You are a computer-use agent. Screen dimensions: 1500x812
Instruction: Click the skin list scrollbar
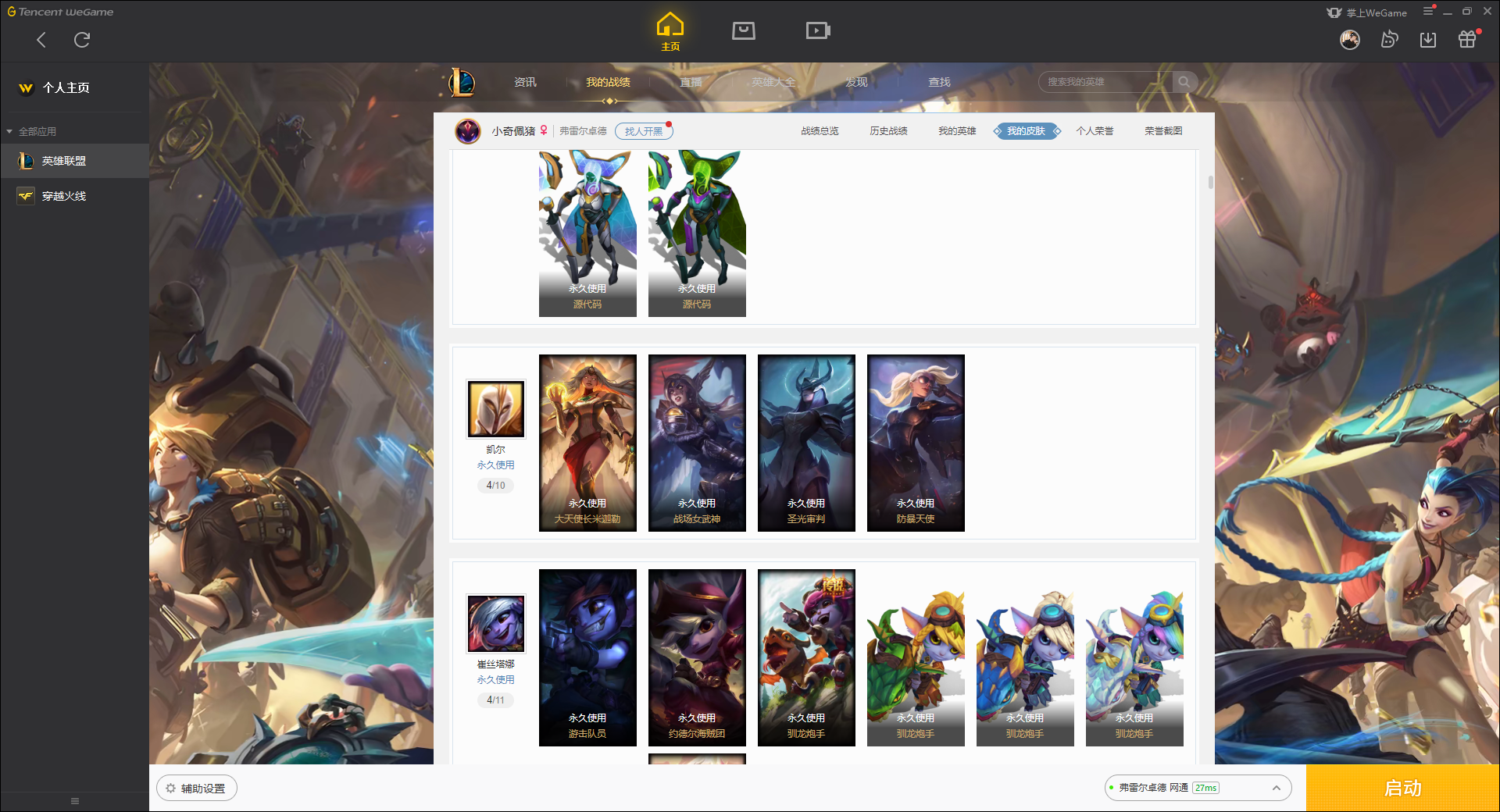(x=1210, y=182)
